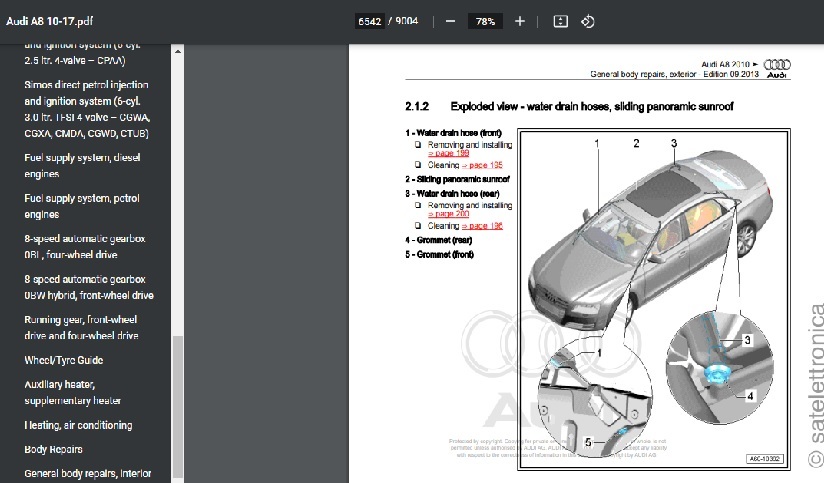
Task: Open the page 200 link
Action: pyautogui.click(x=448, y=214)
